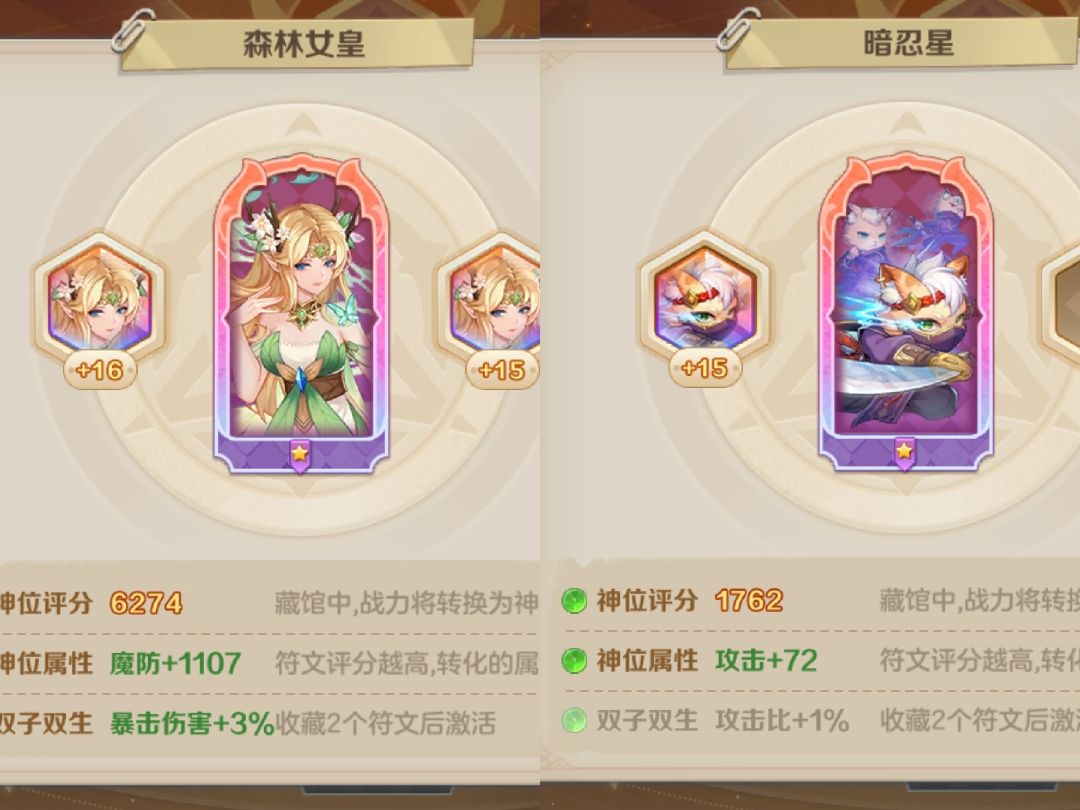This screenshot has height=810, width=1080.
Task: Click the paperclip on 暗忍星 banner
Action: click(x=737, y=29)
